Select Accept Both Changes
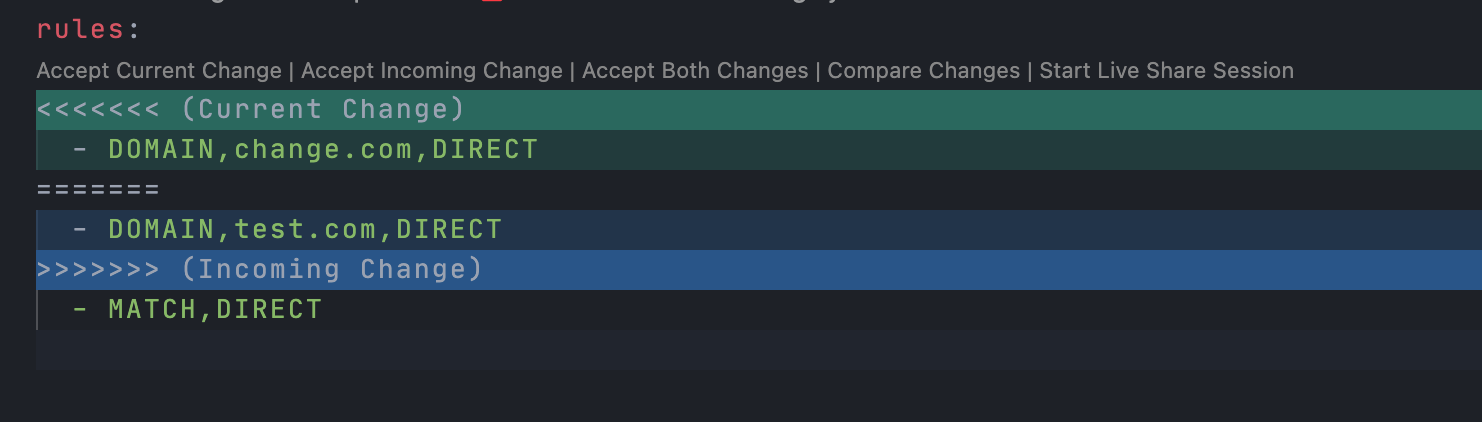Viewport: 1482px width, 422px height. pos(695,71)
